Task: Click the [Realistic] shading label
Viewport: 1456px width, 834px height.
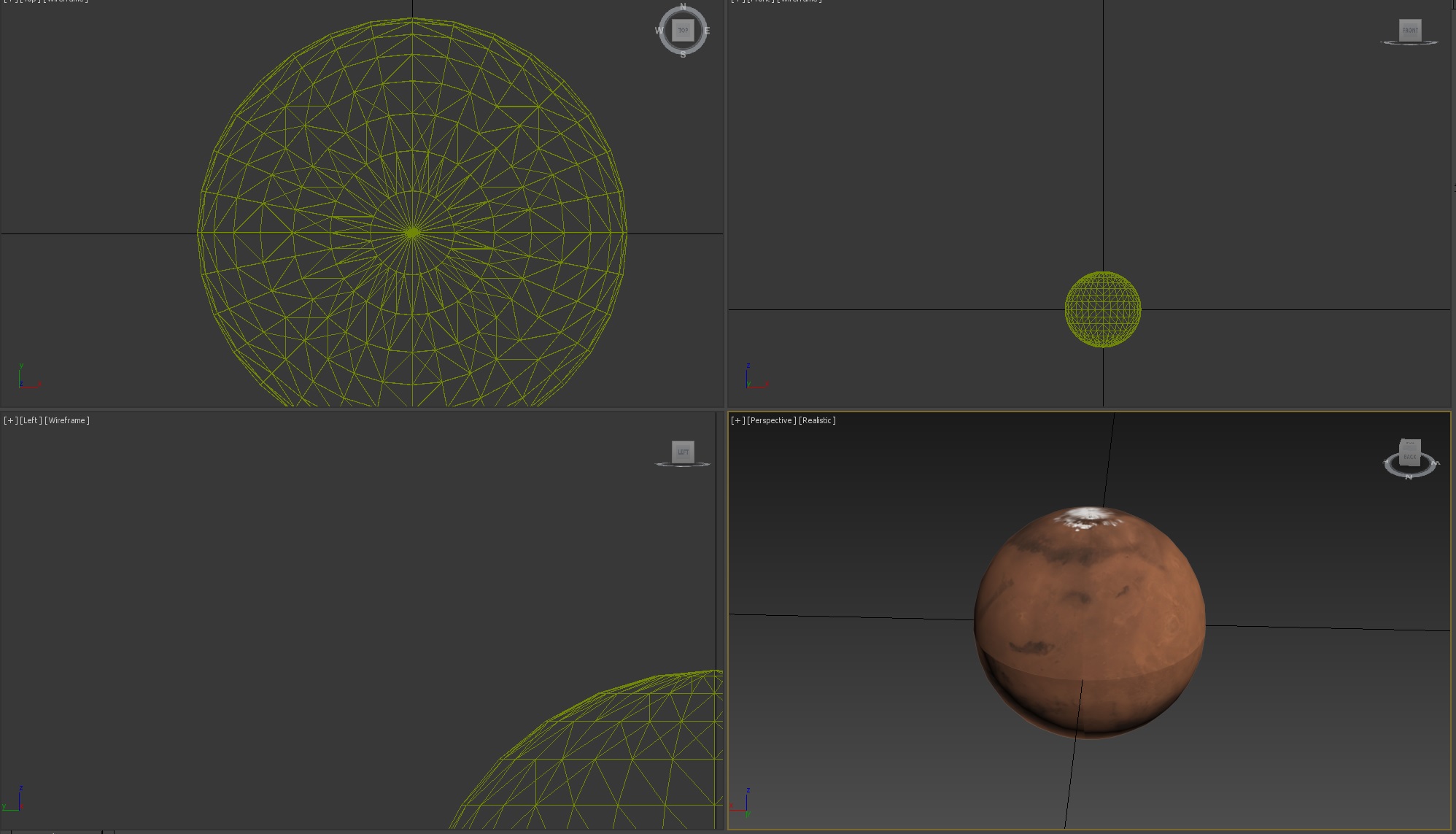Action: [x=817, y=420]
